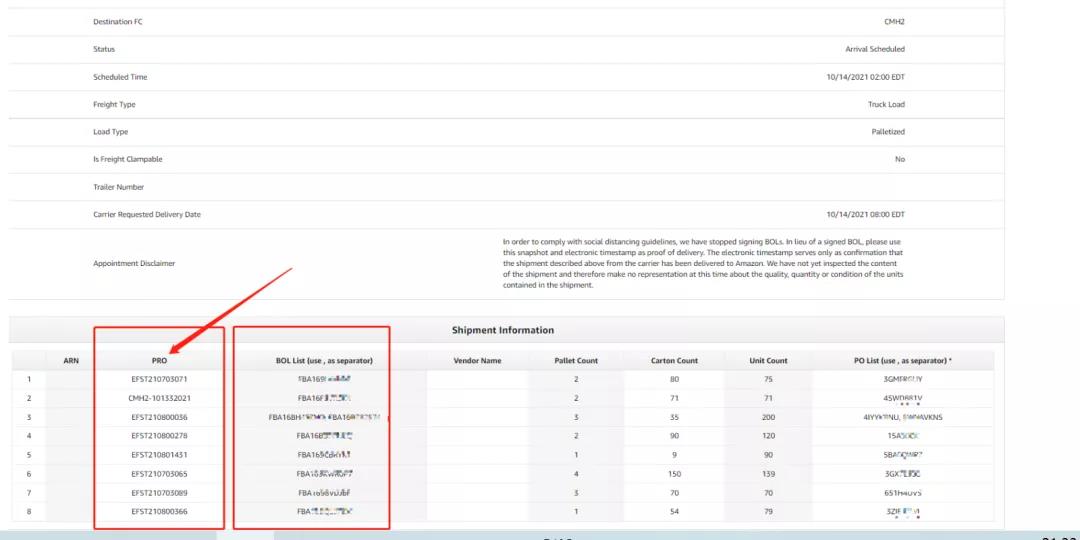Viewport: 1080px width, 540px height.
Task: Select PRO number EFST210801431
Action: coord(159,455)
